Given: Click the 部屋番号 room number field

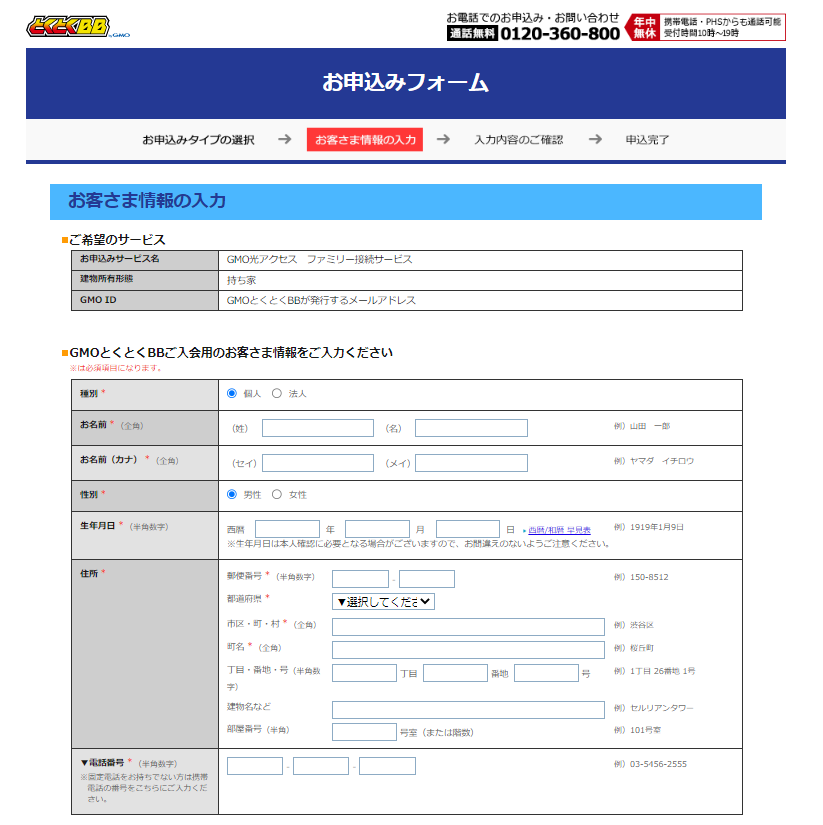Looking at the screenshot, I should [x=364, y=732].
